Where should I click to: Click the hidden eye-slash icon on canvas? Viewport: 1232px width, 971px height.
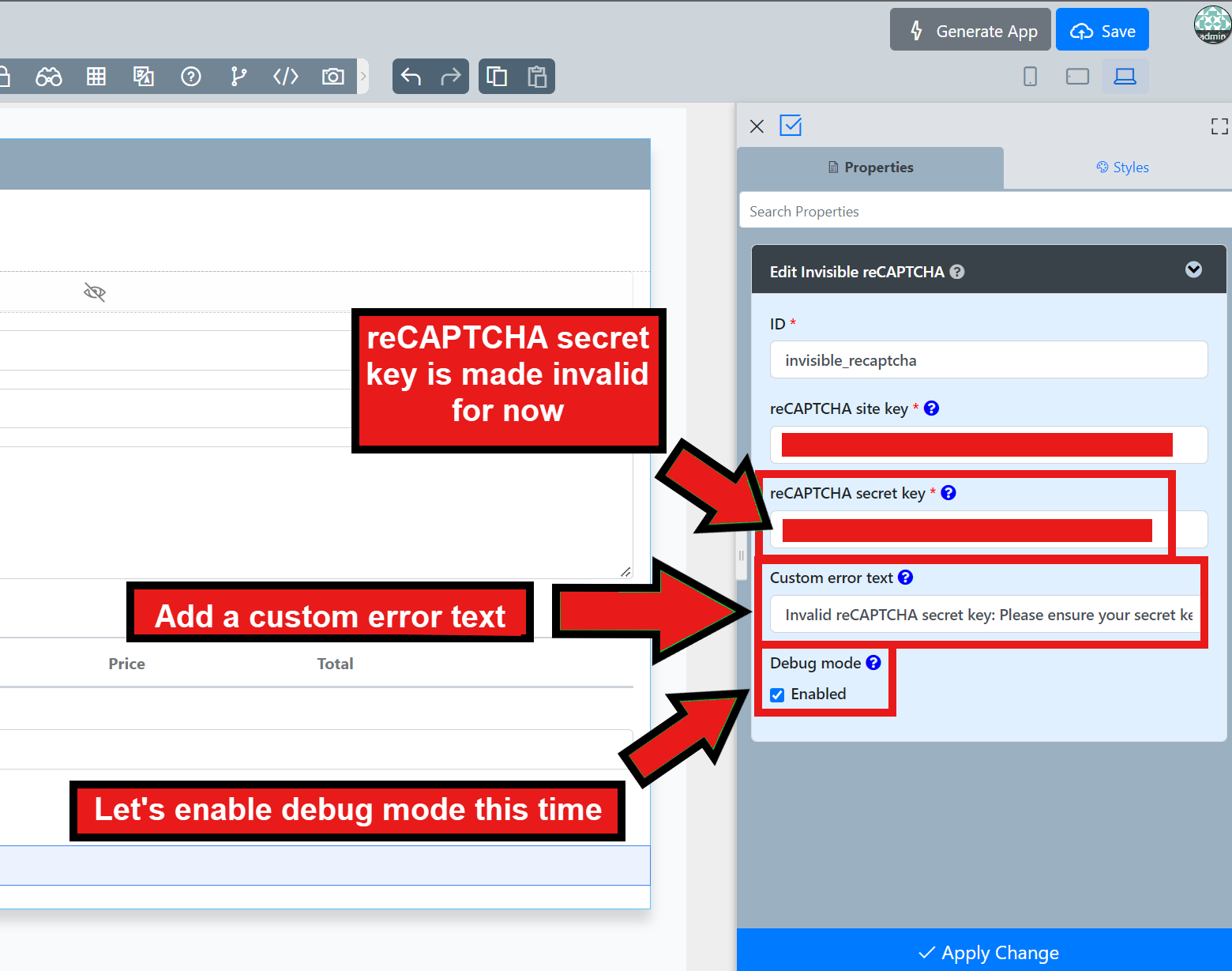click(x=95, y=292)
